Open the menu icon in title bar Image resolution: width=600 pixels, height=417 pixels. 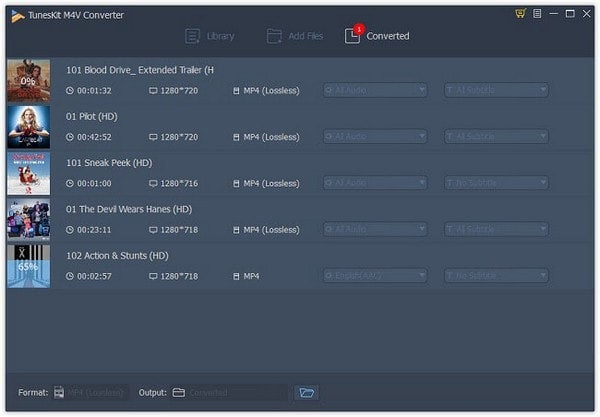tap(537, 14)
